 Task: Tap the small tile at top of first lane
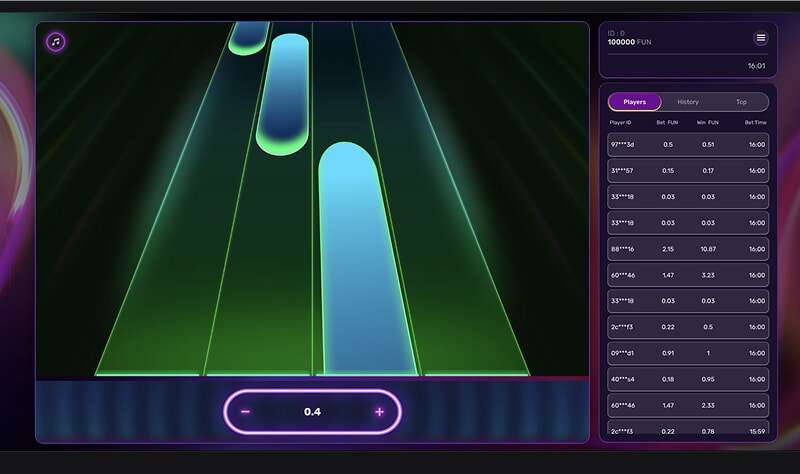[x=248, y=37]
